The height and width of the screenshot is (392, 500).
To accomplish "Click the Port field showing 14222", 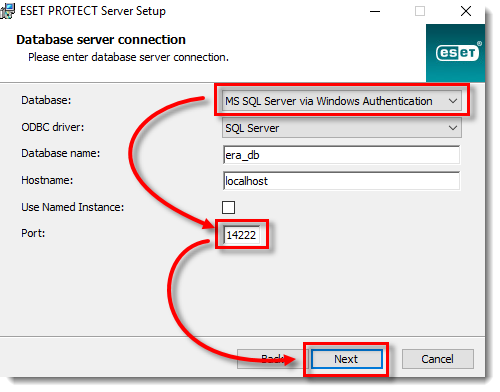I will point(241,235).
